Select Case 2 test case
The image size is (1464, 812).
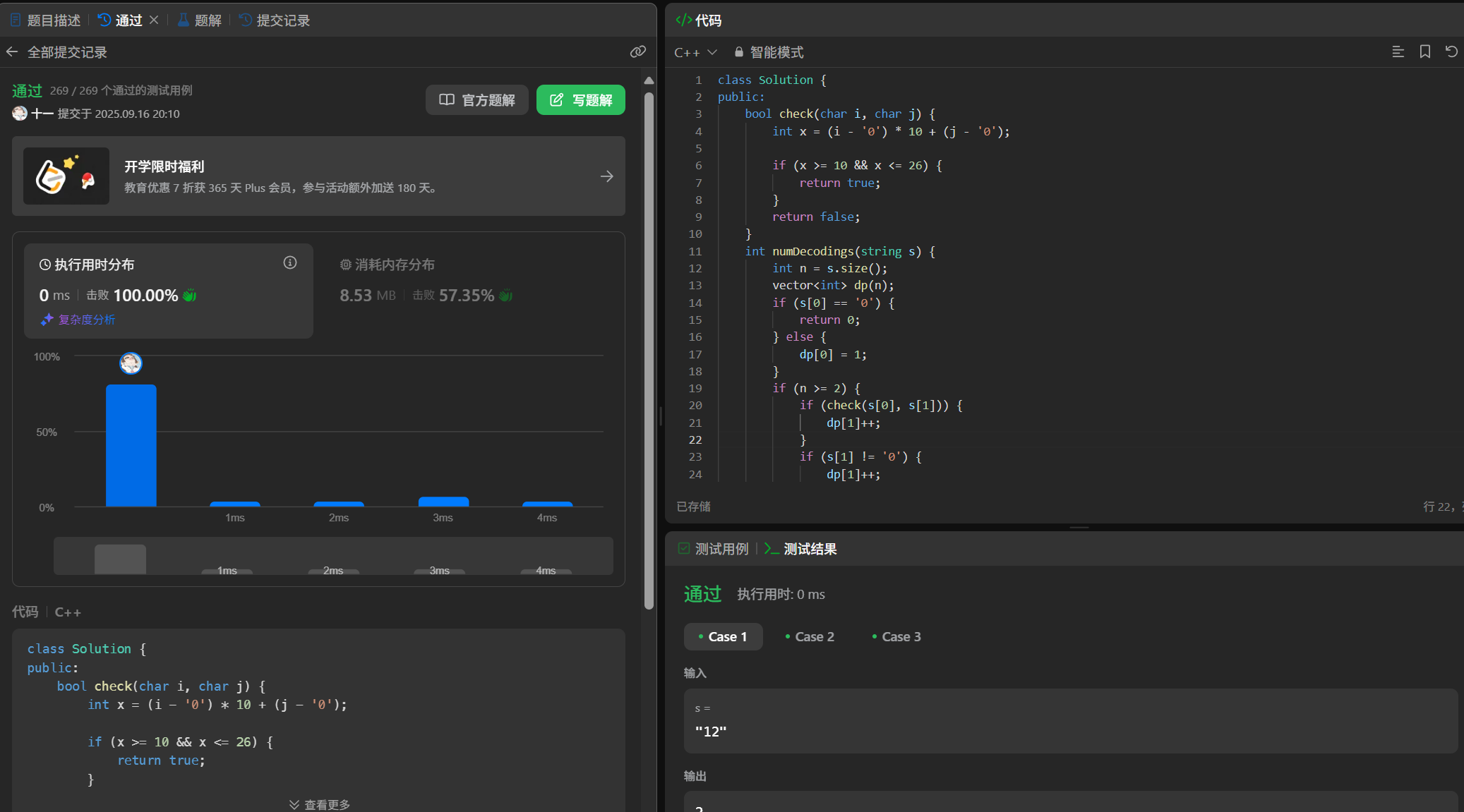[810, 636]
